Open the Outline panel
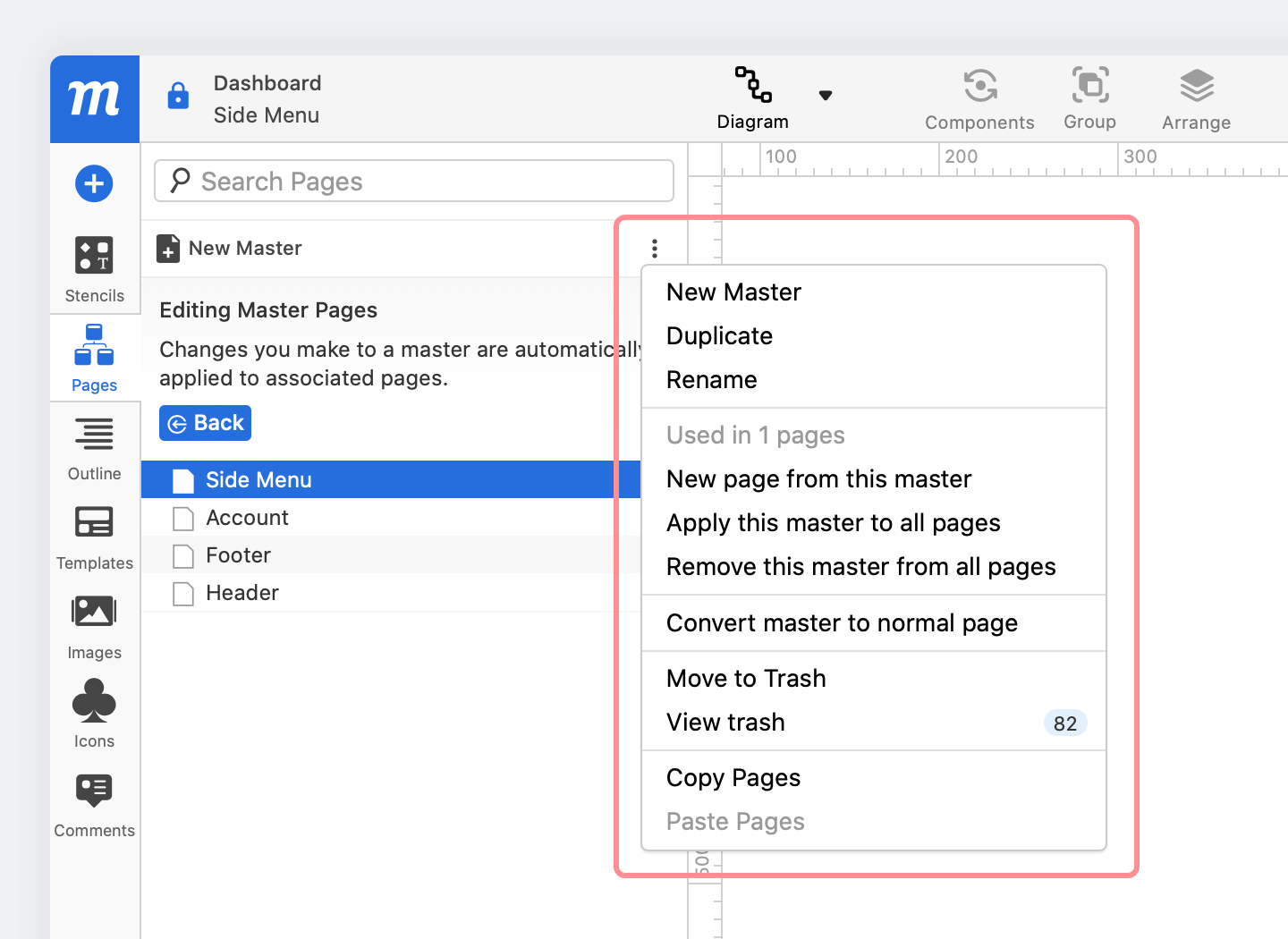 (94, 447)
